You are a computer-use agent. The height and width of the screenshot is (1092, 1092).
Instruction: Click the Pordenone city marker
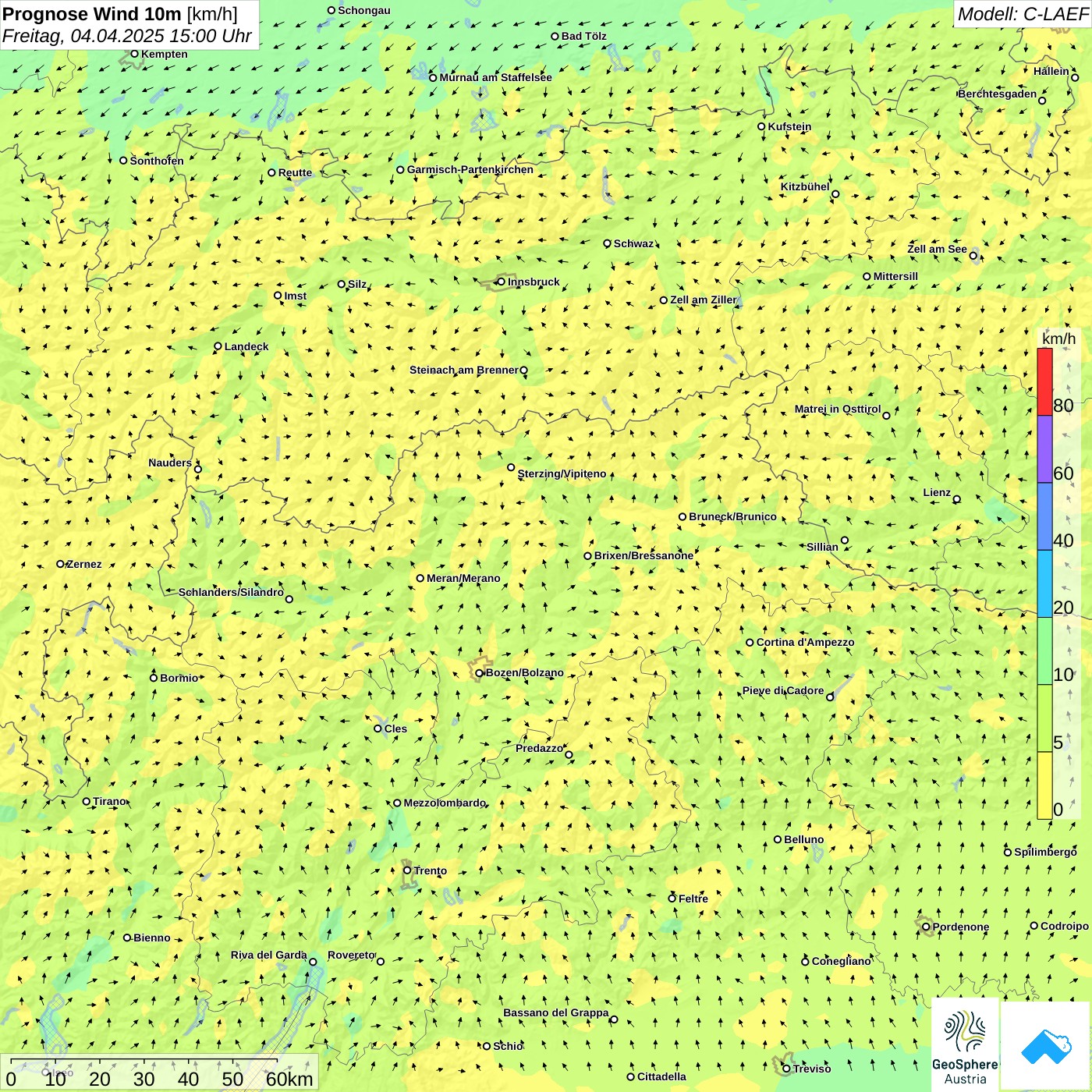pos(927,927)
